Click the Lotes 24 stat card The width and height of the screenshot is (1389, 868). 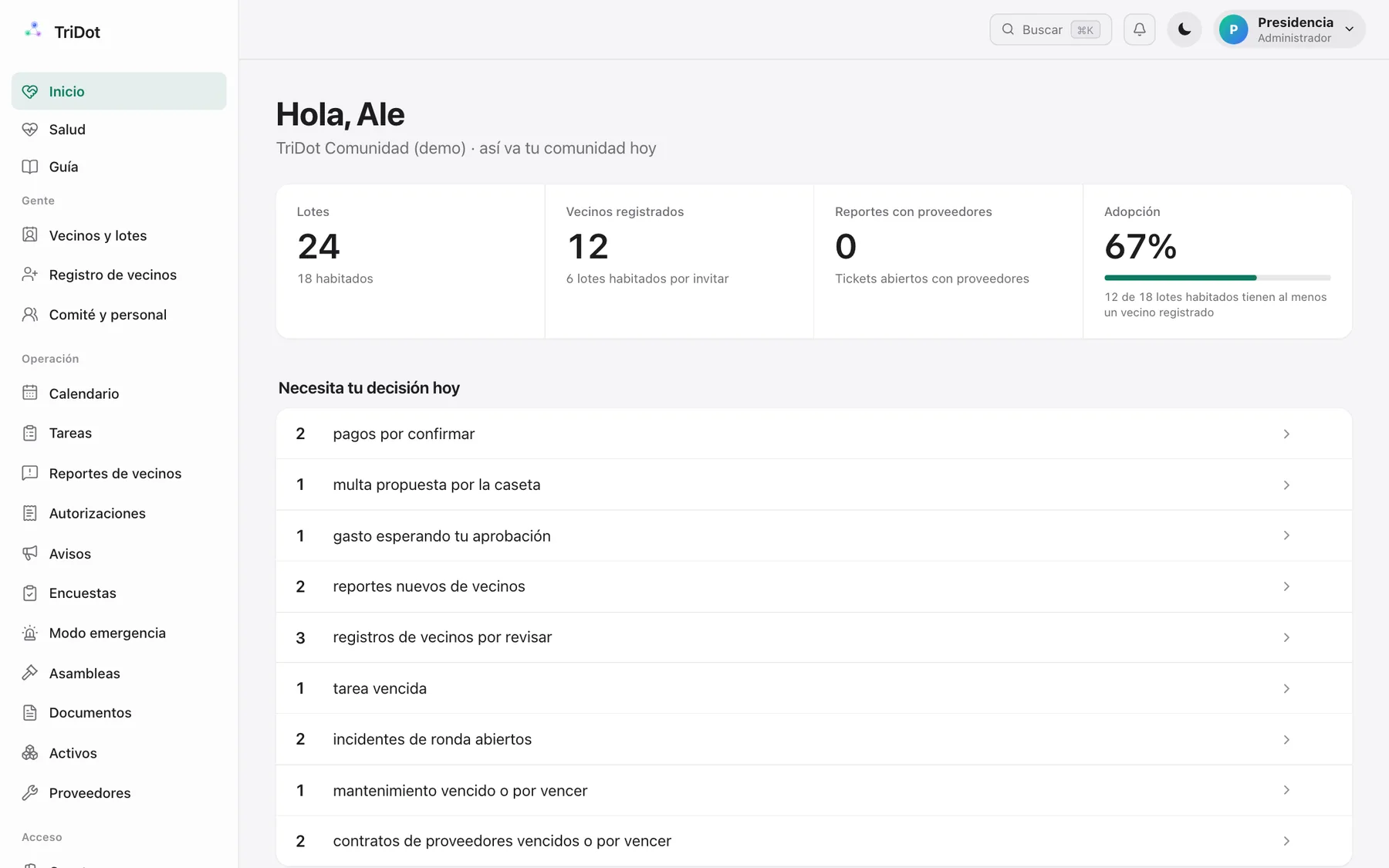(411, 261)
